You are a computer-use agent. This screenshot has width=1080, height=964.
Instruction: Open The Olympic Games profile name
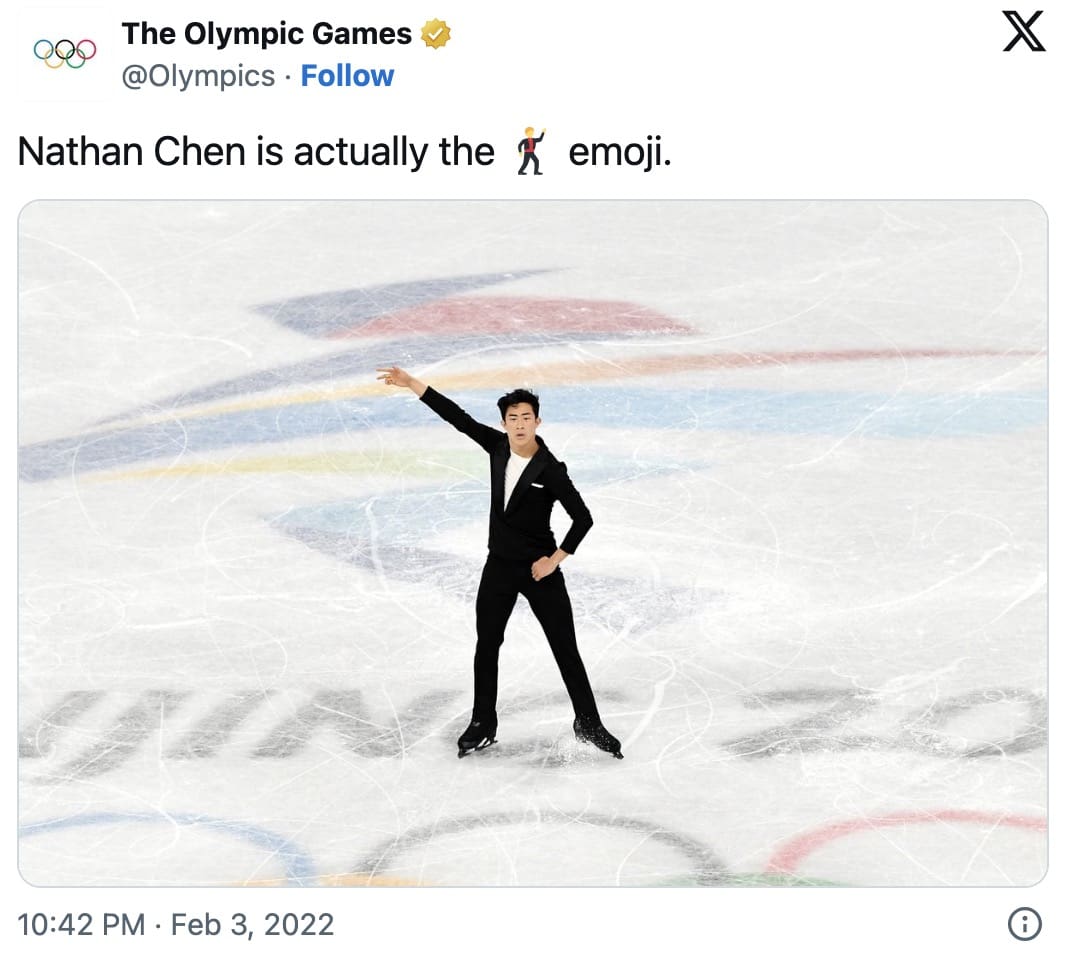tap(266, 34)
